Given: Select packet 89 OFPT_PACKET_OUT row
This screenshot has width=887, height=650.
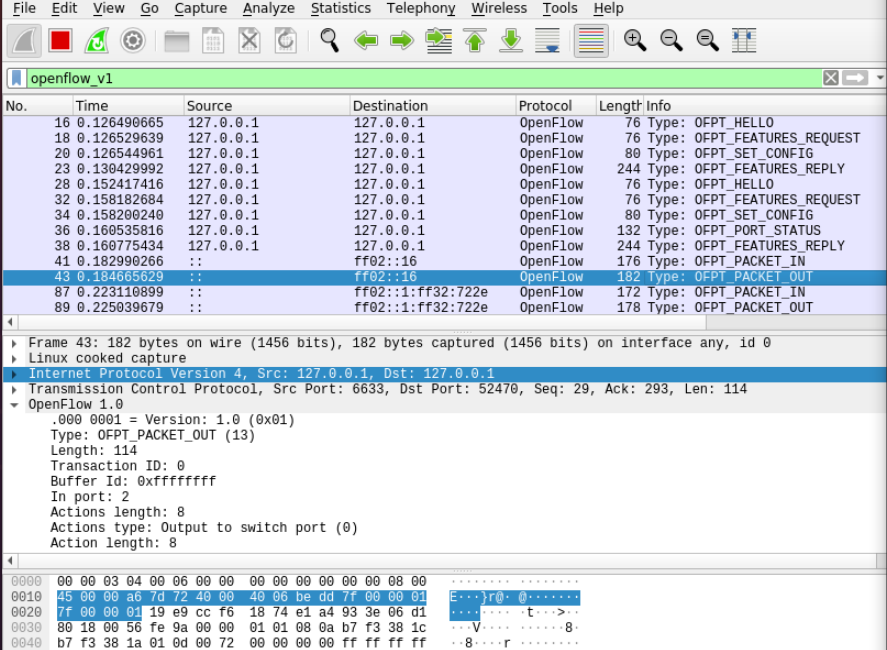Looking at the screenshot, I should pos(444,308).
